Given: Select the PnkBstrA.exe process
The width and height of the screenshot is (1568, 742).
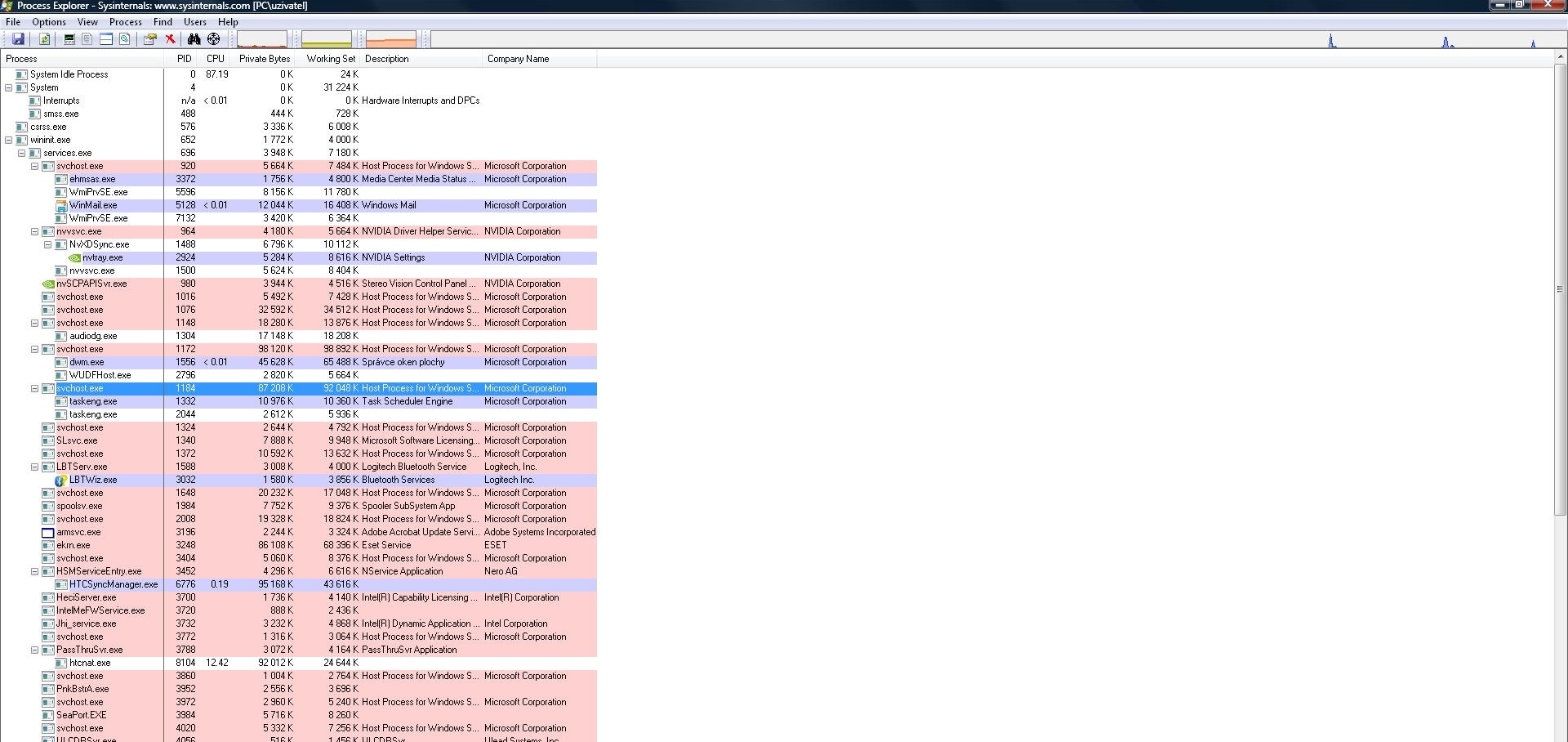Looking at the screenshot, I should point(298,689).
